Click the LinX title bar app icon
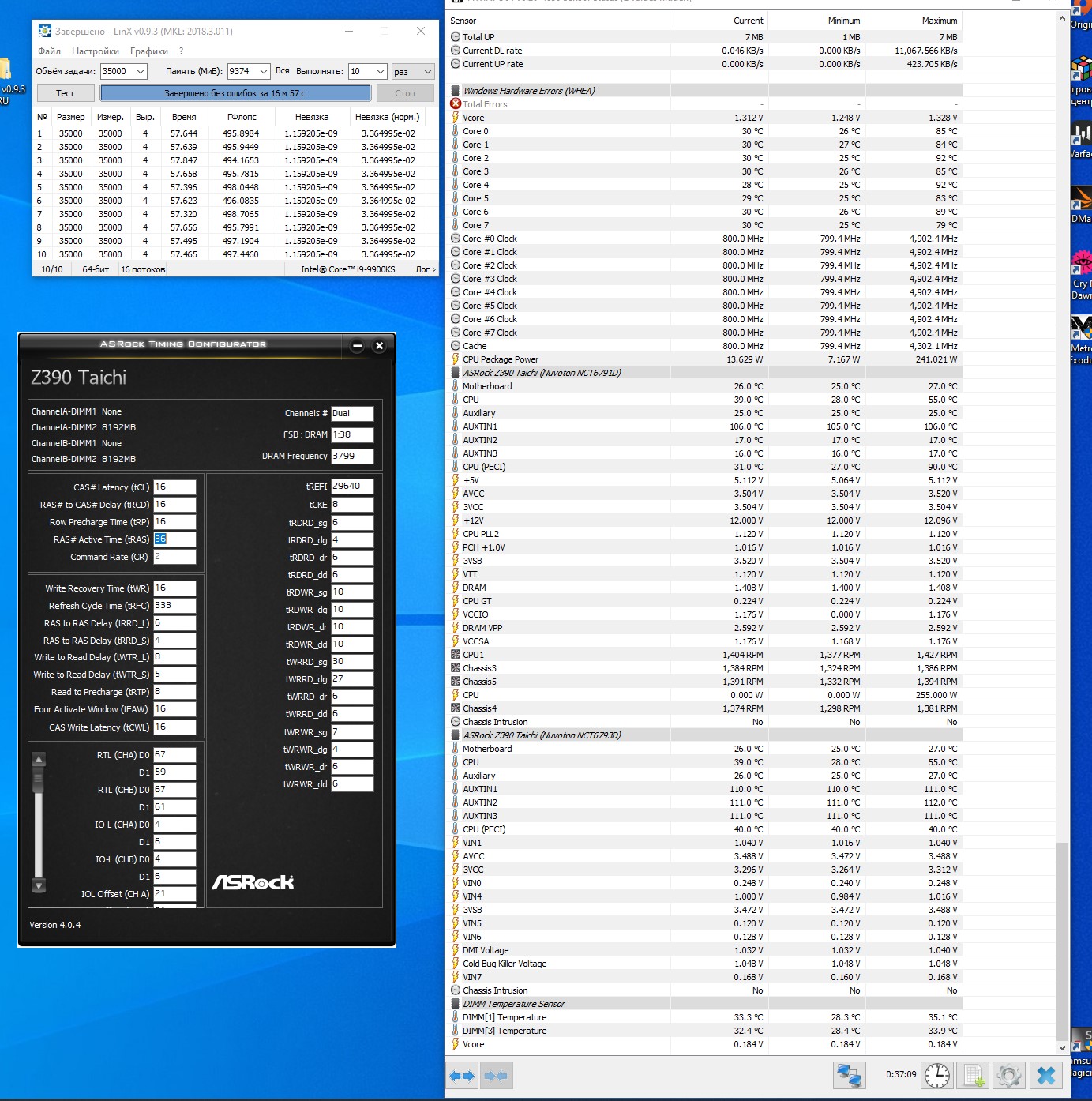 click(x=45, y=32)
